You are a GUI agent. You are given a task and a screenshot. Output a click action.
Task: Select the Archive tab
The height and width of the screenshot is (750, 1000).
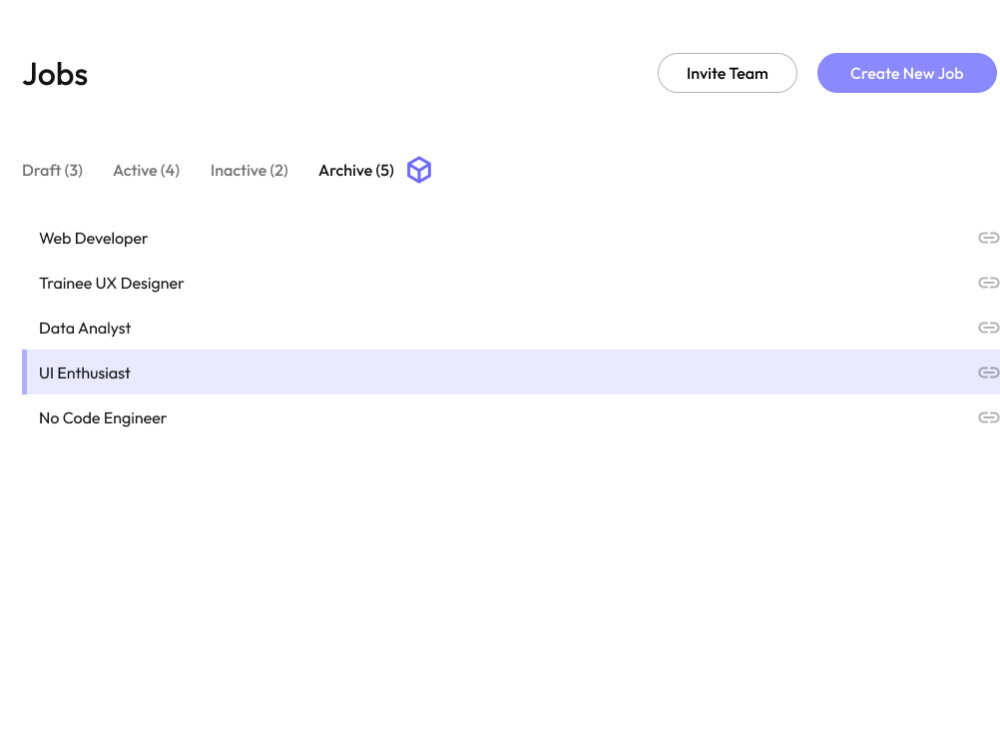click(x=355, y=170)
